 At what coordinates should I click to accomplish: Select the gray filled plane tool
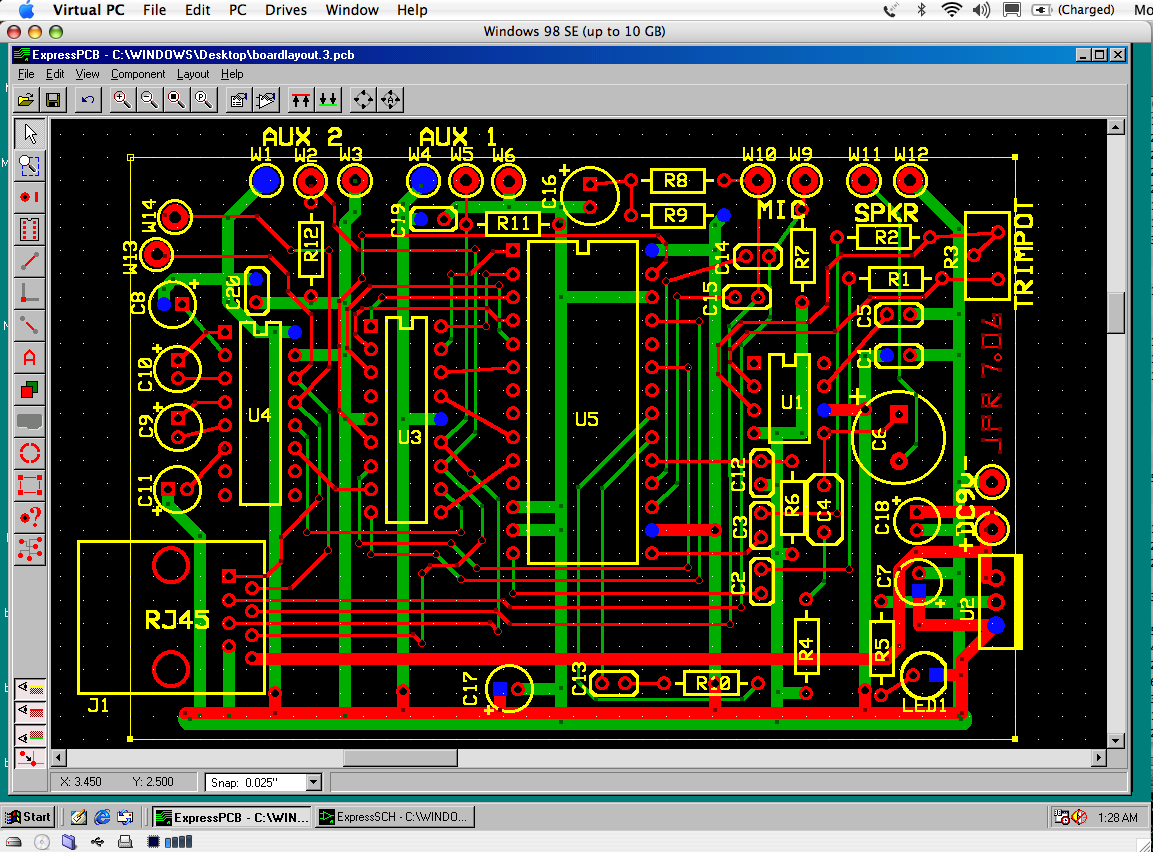(x=29, y=421)
